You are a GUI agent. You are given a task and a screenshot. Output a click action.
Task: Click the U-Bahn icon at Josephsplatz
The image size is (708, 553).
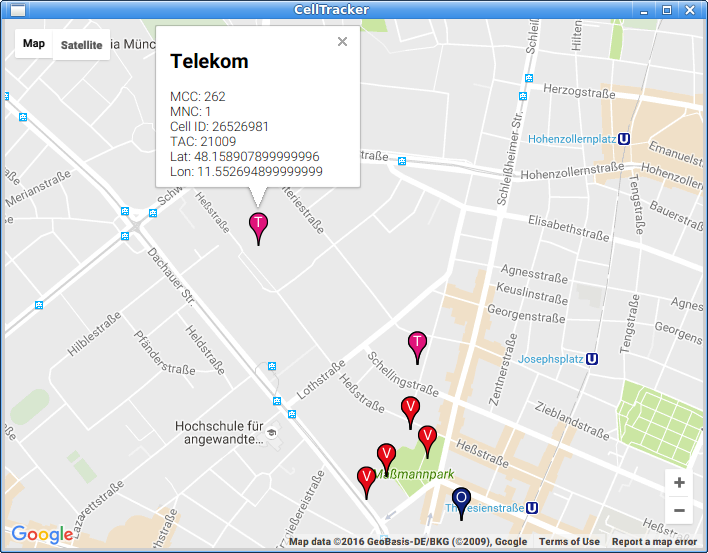point(592,359)
